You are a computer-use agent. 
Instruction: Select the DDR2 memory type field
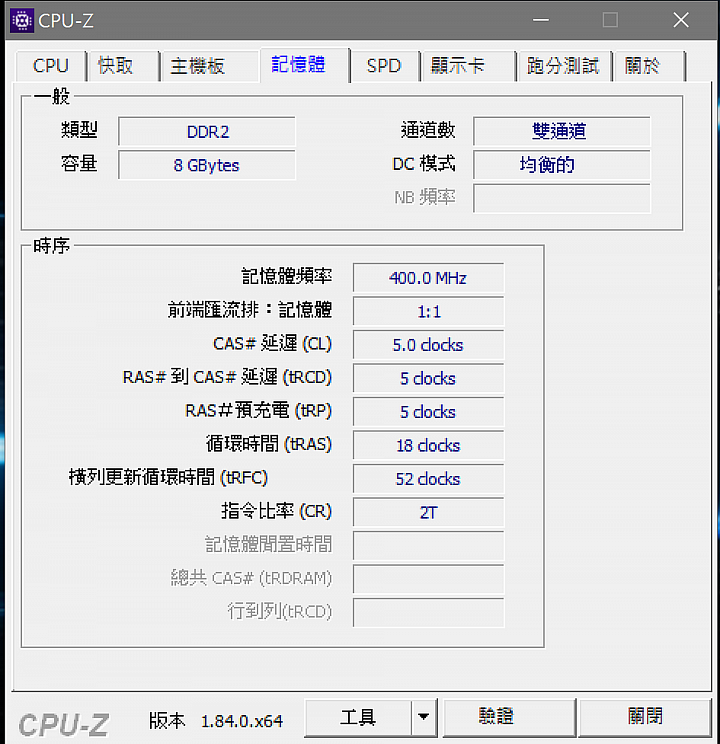click(207, 131)
